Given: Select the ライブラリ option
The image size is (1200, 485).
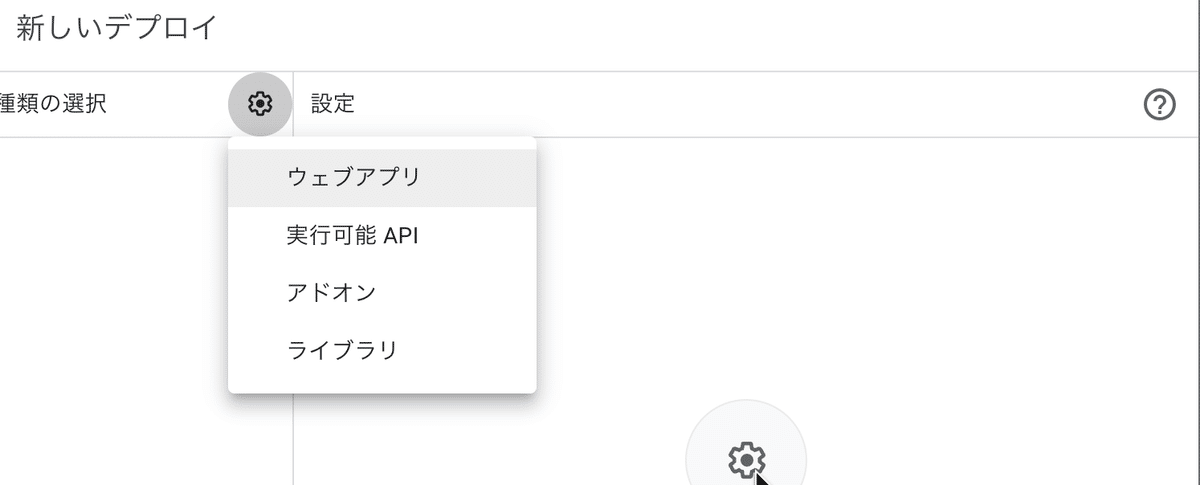Looking at the screenshot, I should (382, 351).
